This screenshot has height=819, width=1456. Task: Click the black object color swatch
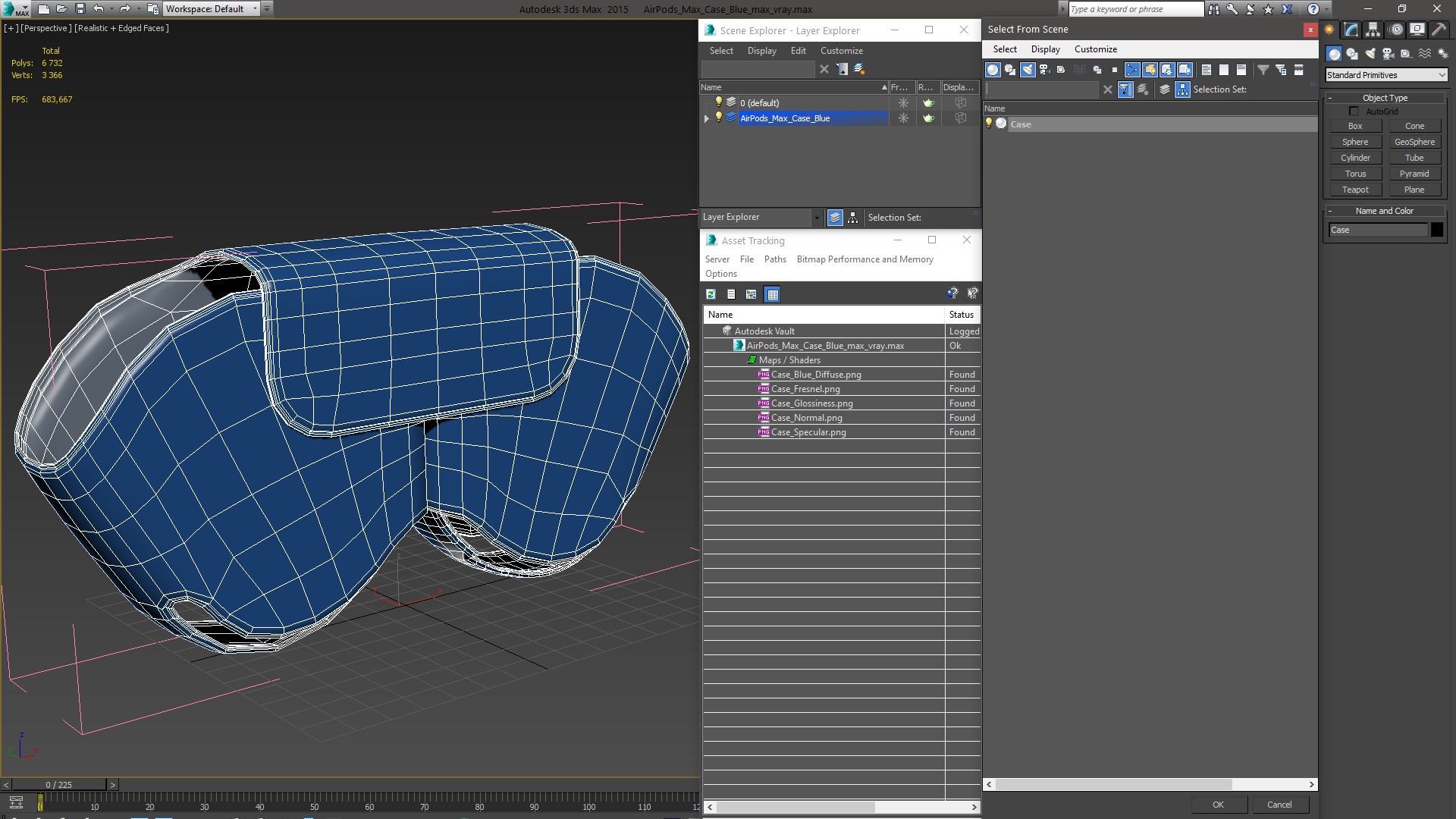[x=1437, y=230]
